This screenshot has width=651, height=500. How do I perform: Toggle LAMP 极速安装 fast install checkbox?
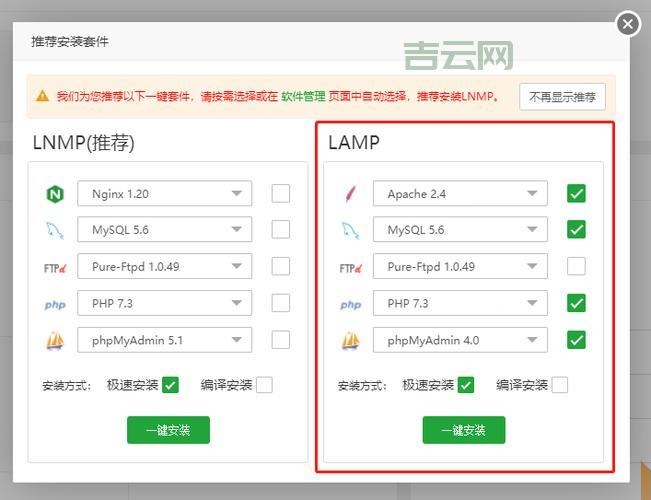466,385
